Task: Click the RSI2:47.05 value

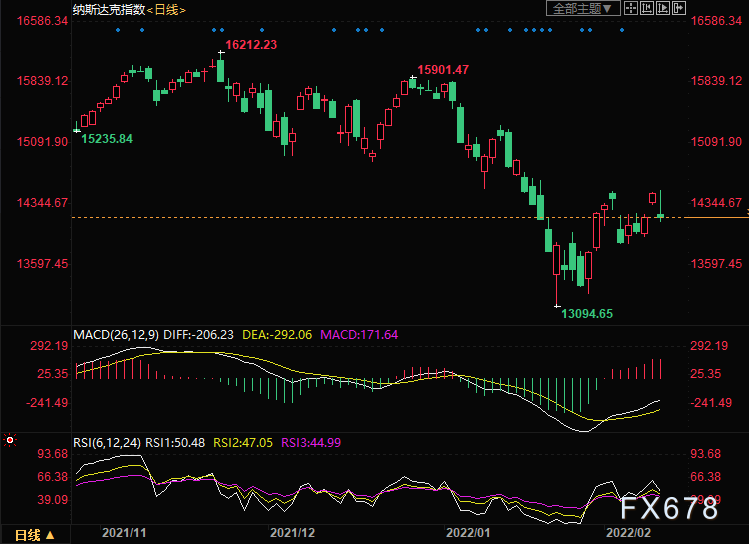Action: click(243, 443)
